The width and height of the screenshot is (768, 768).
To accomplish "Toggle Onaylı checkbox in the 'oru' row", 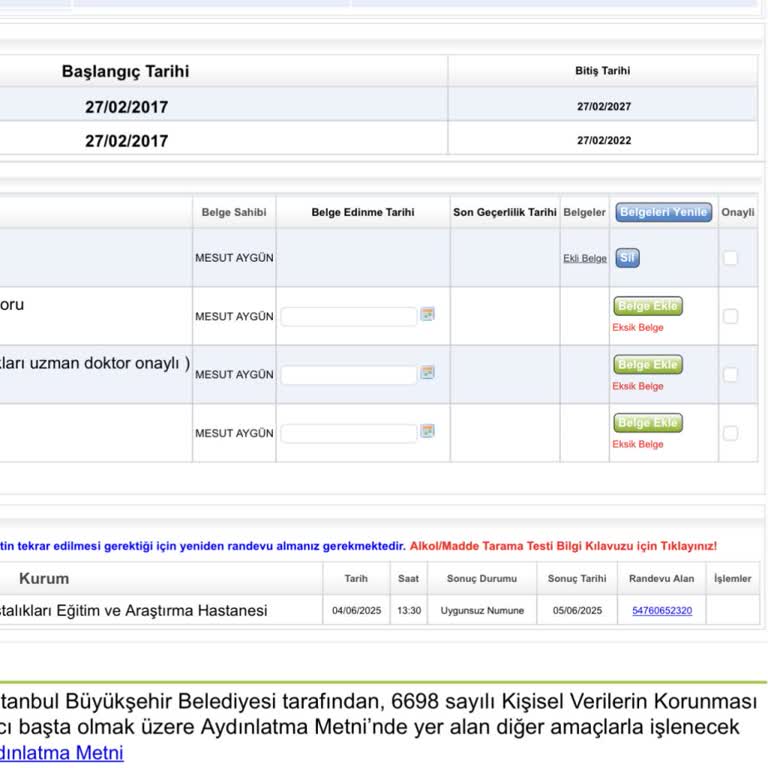I will 730,316.
